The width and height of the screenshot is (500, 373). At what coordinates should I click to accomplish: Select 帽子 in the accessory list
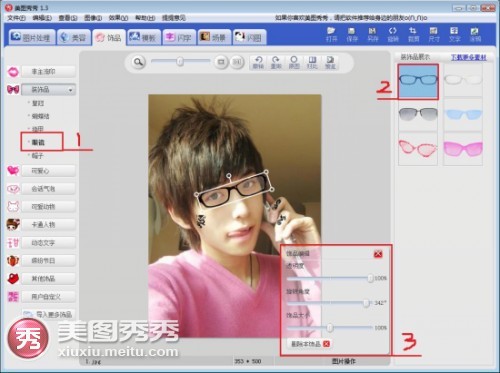tap(38, 156)
